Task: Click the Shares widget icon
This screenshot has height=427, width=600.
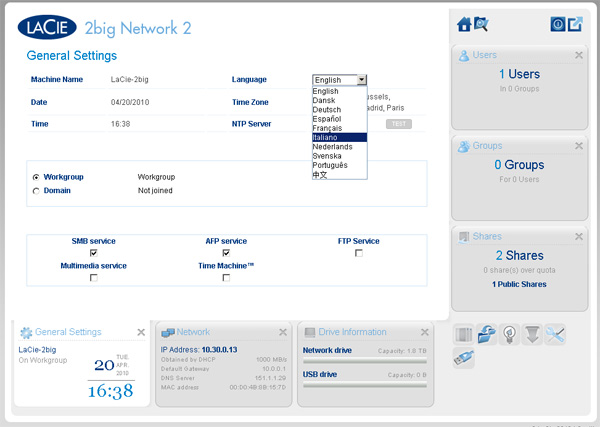Action: click(x=464, y=237)
